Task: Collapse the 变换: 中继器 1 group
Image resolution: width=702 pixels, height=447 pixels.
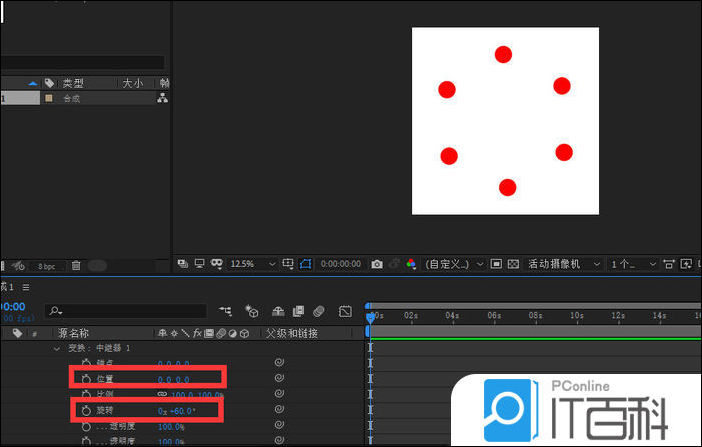Action: pos(57,349)
